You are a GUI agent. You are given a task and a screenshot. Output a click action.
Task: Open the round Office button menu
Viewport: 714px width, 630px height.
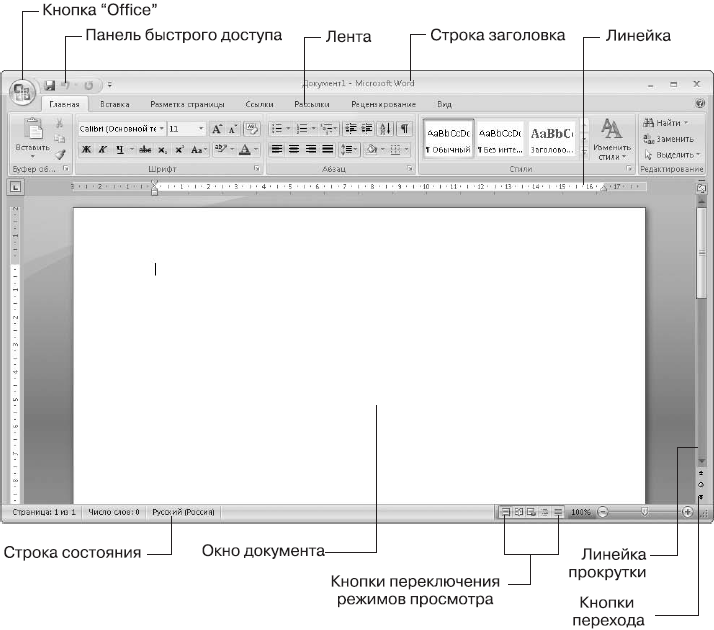(x=22, y=90)
